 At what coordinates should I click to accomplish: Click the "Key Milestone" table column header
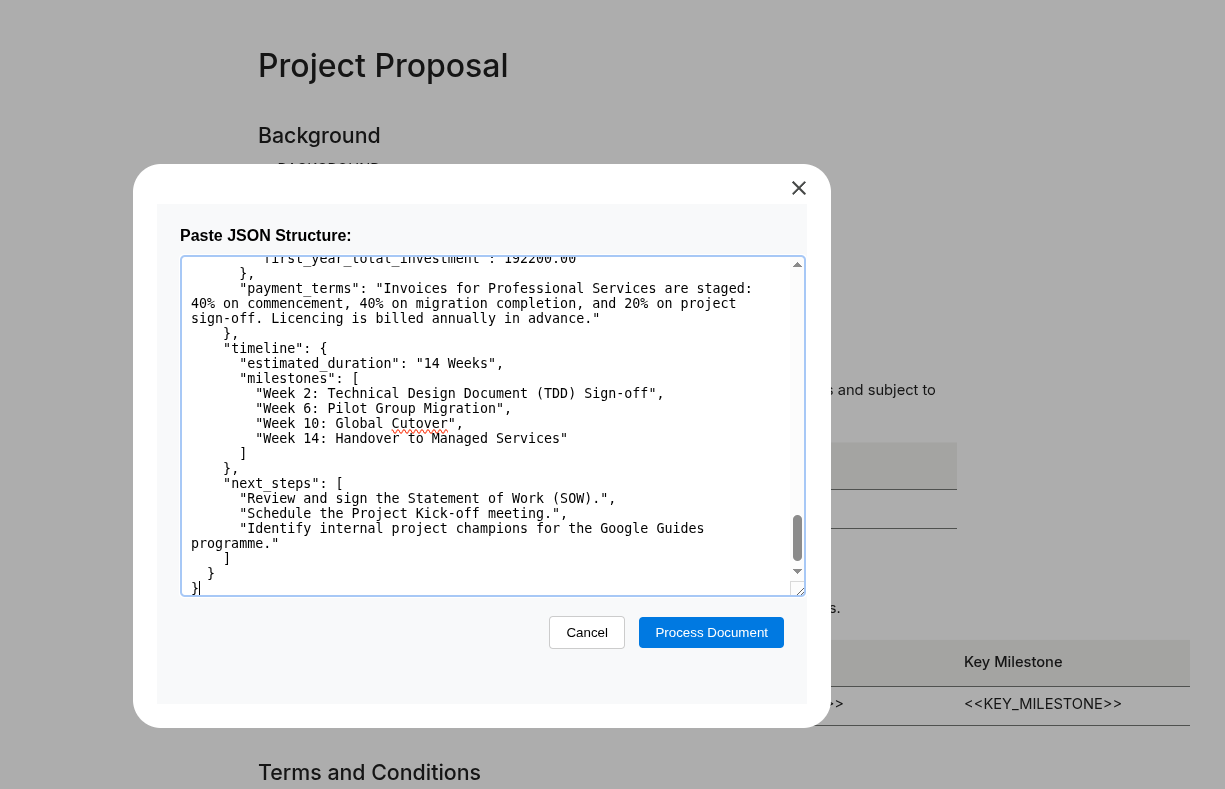pyautogui.click(x=1013, y=662)
